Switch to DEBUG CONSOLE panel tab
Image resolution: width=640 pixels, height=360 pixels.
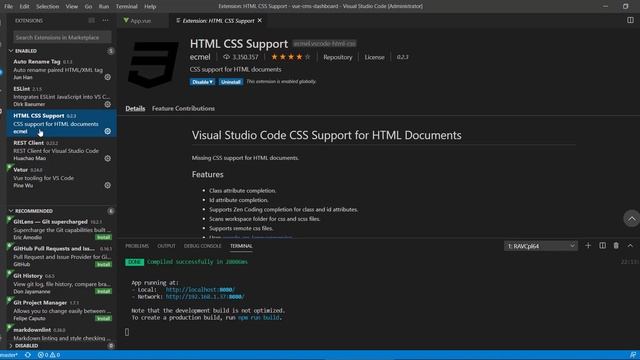[x=202, y=246]
